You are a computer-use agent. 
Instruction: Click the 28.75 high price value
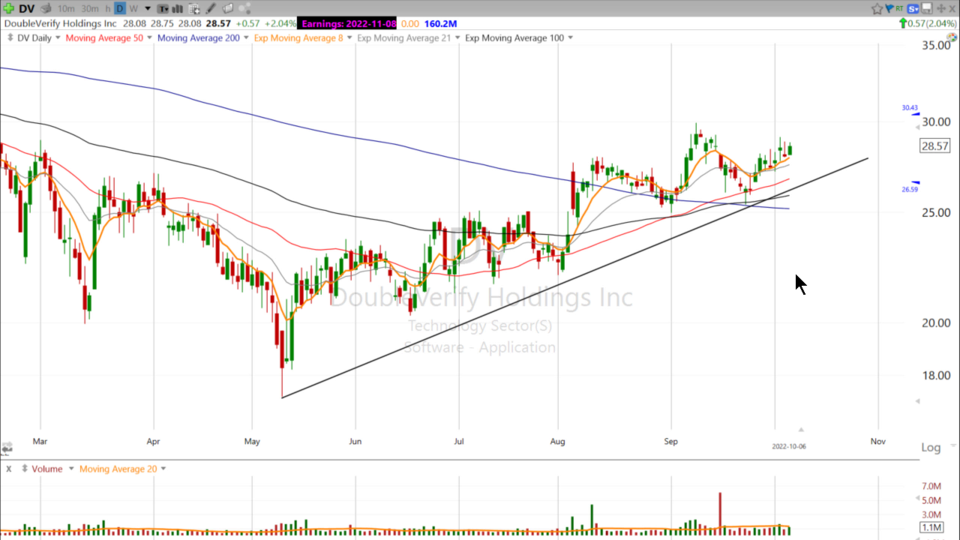pos(162,24)
